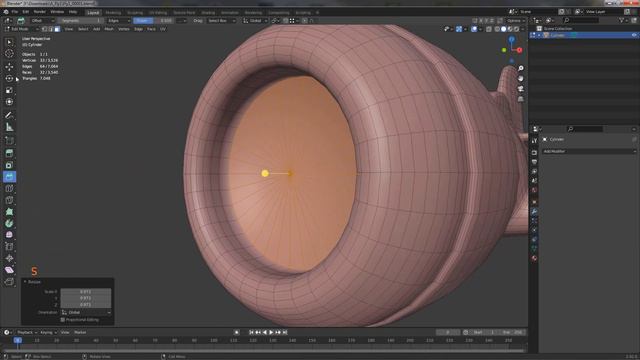Adjust the Segments slider field

click(80, 20)
